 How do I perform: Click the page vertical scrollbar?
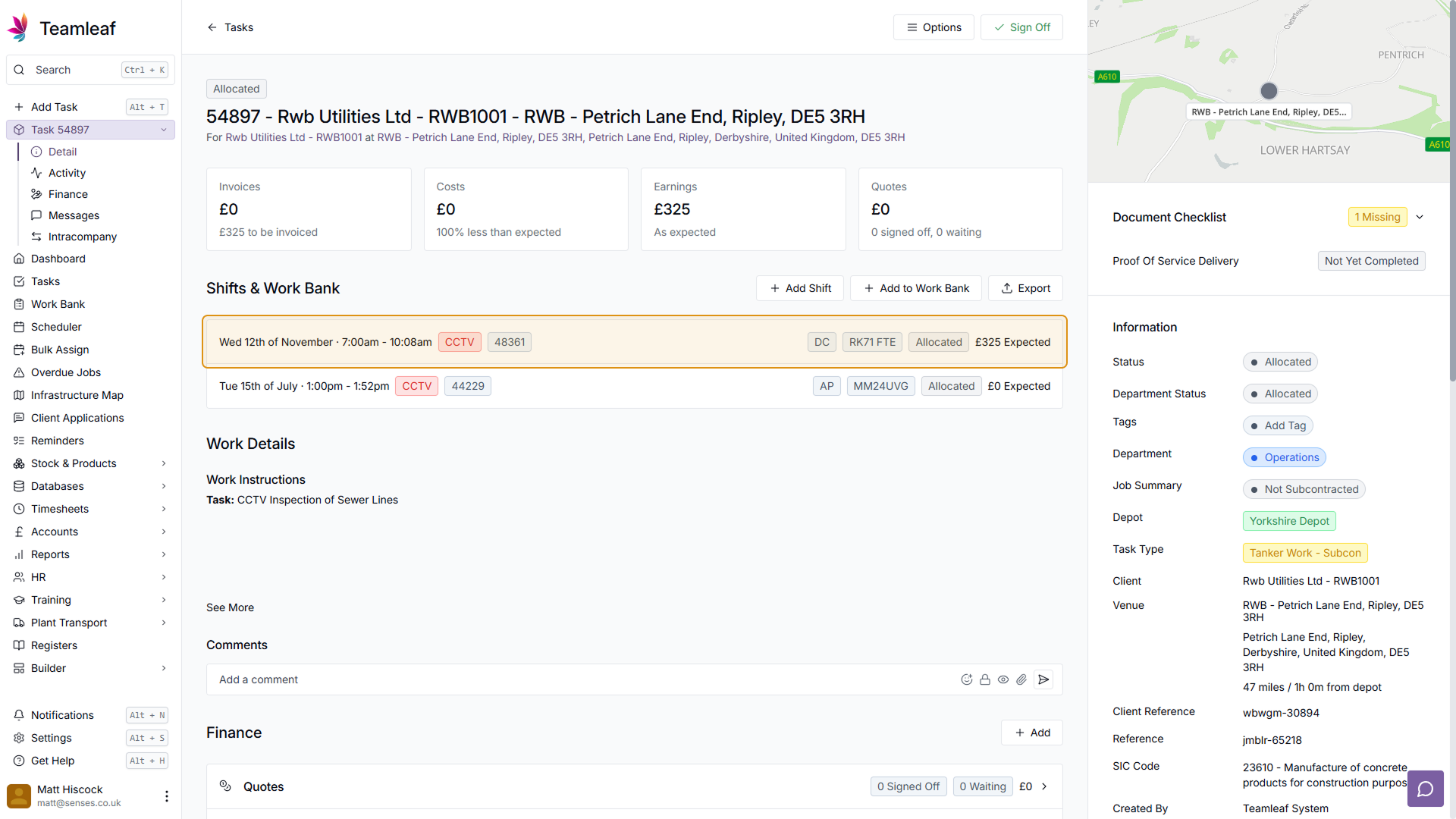coord(1451,190)
